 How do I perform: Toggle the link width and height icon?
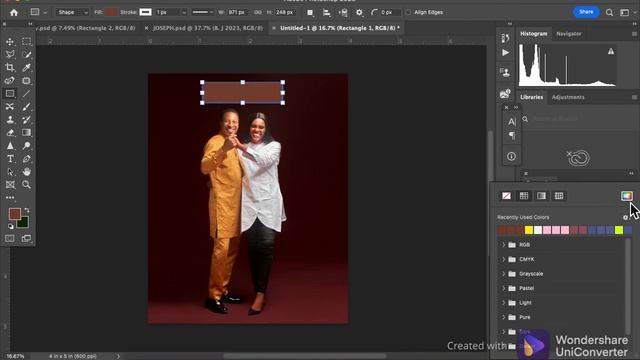click(258, 12)
